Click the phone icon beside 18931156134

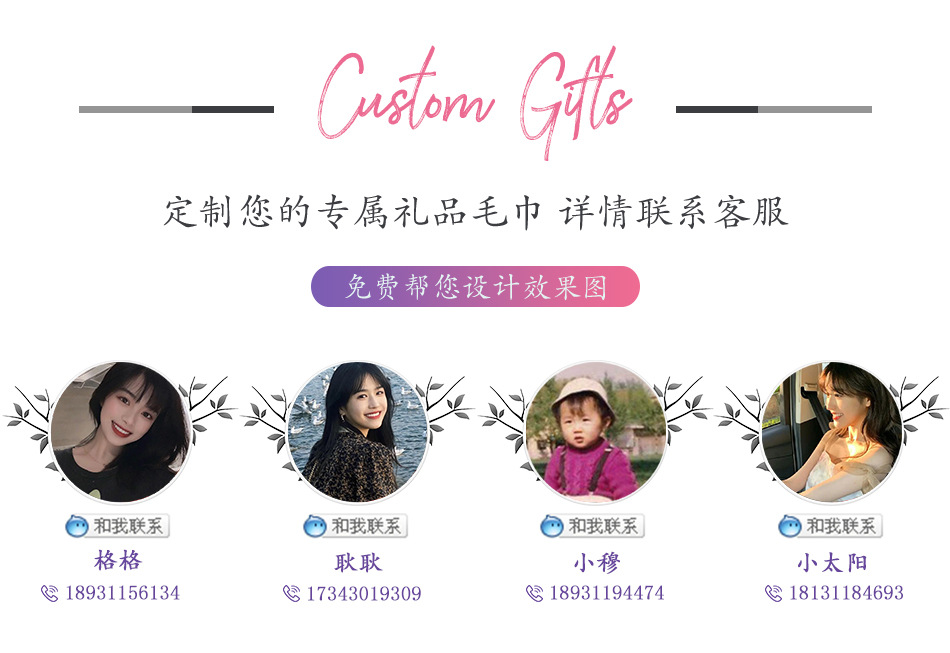point(50,593)
